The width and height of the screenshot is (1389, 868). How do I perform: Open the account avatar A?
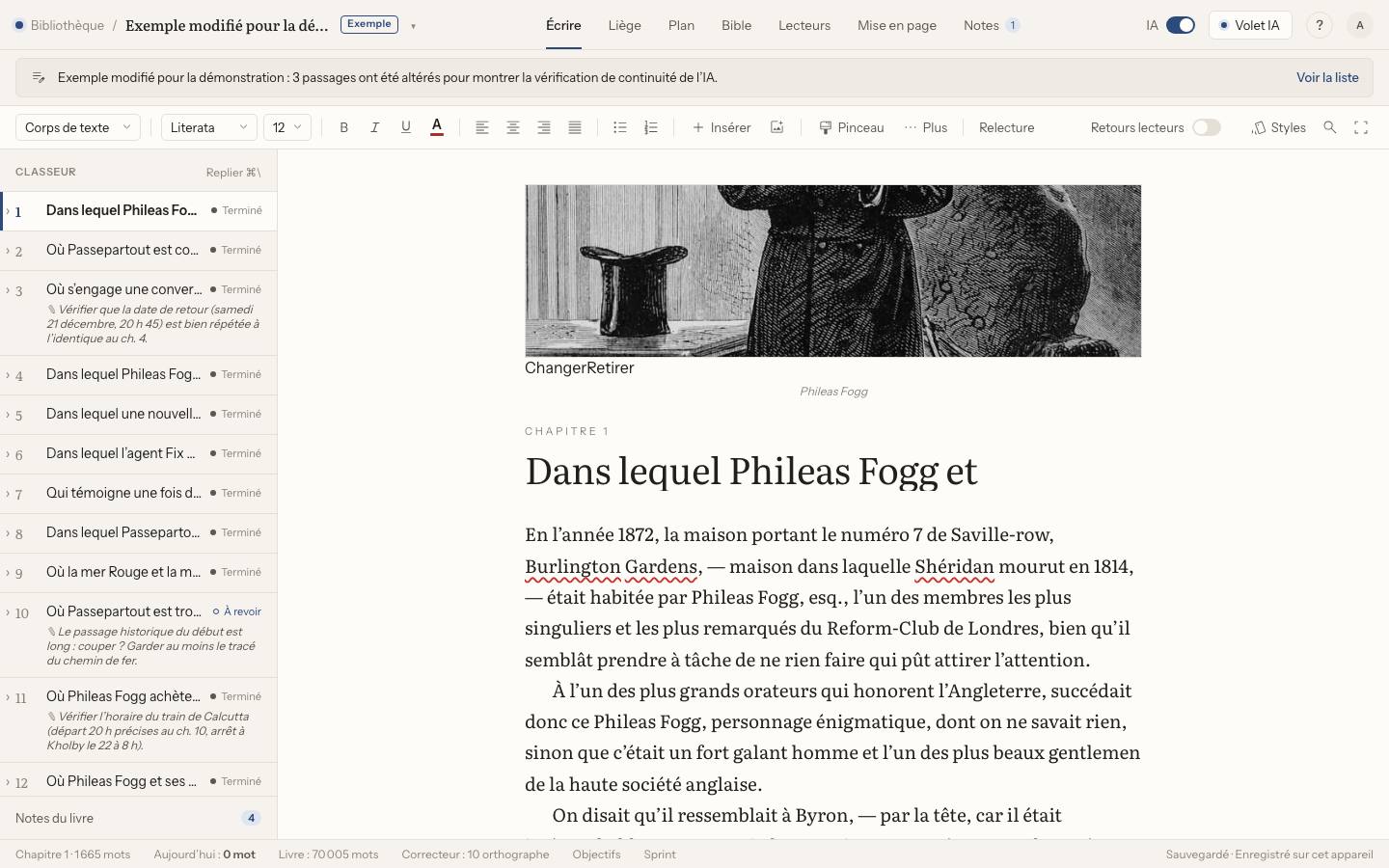(x=1360, y=25)
